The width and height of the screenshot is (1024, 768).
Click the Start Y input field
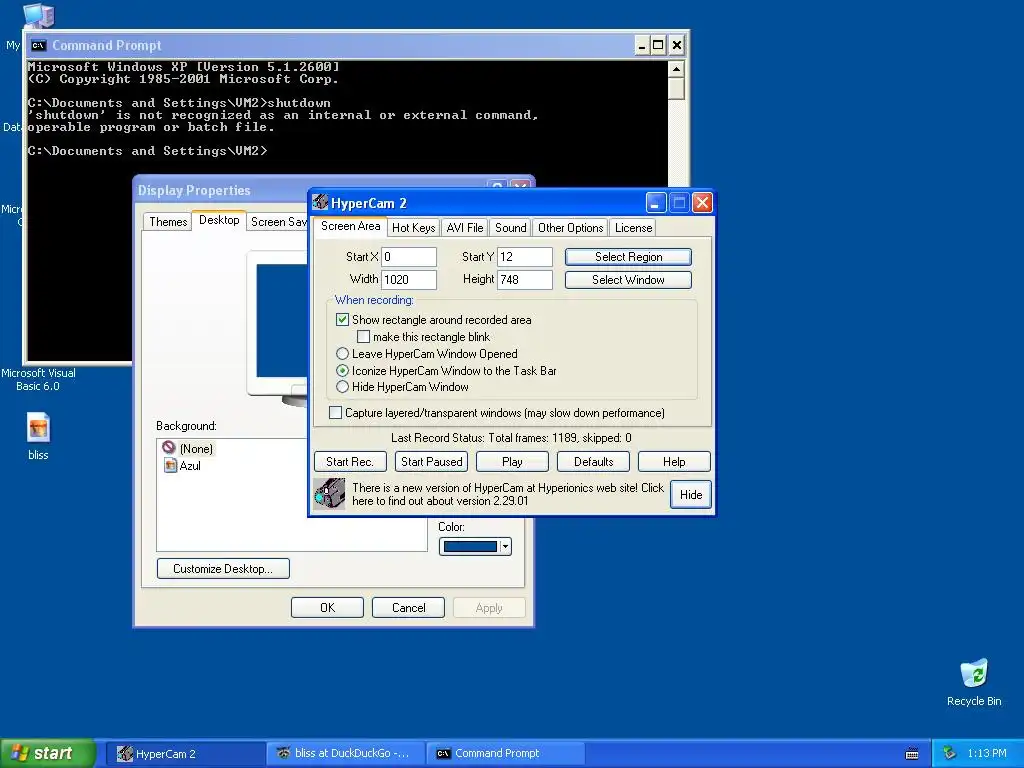pos(524,257)
